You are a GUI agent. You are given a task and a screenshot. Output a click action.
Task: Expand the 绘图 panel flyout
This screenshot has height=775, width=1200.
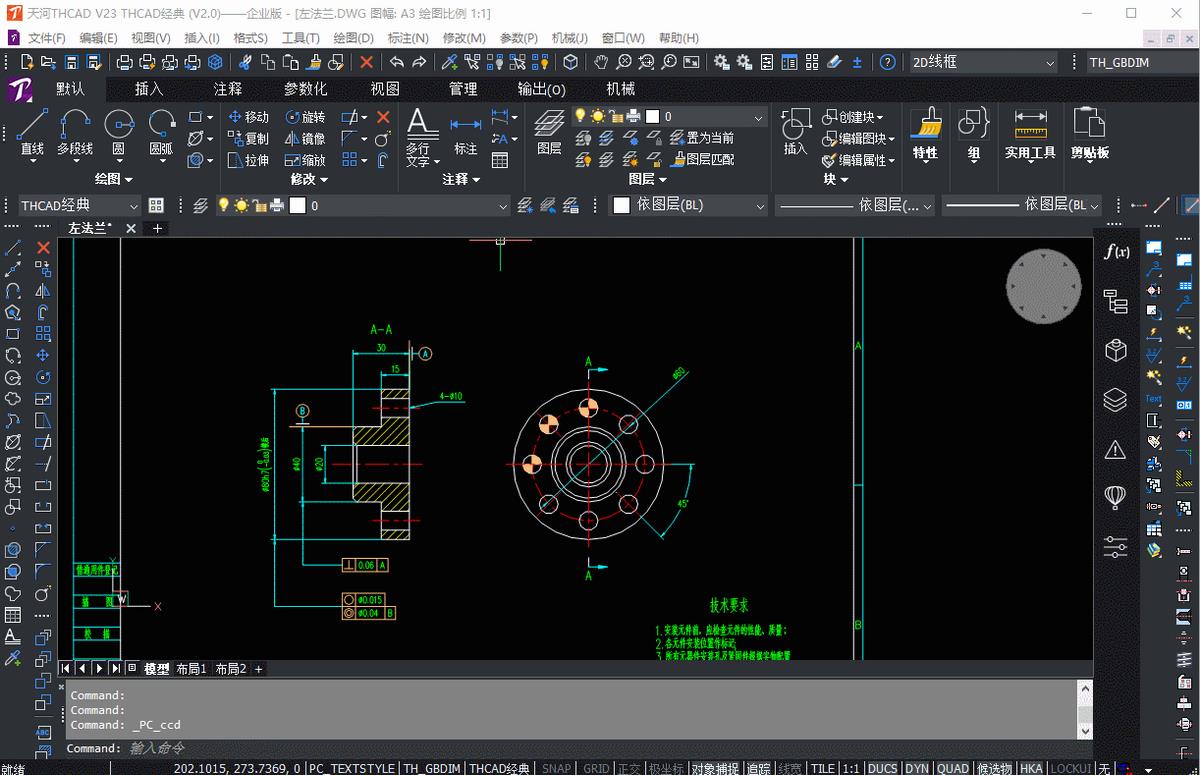point(114,179)
